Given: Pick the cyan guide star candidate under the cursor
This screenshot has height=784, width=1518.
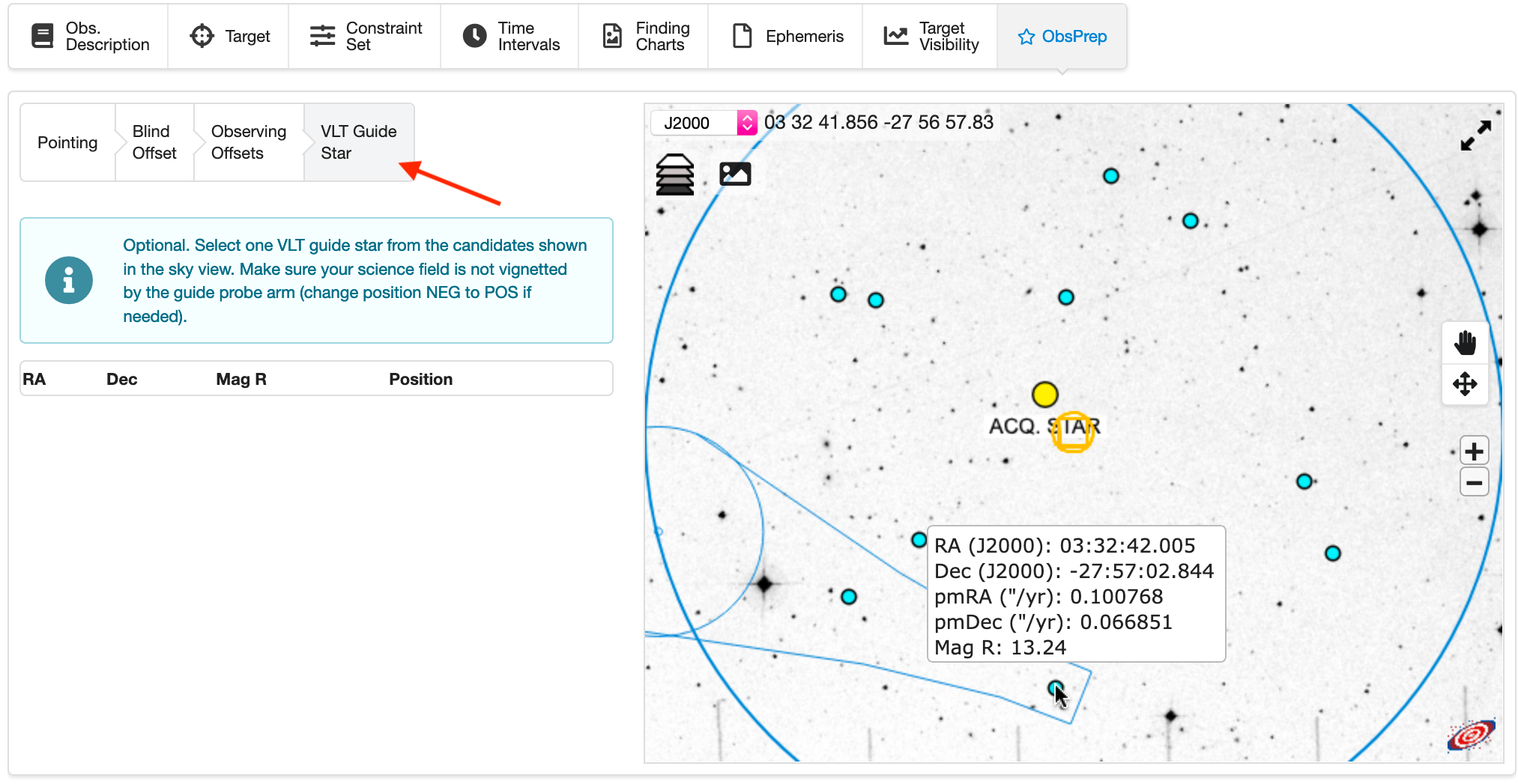Looking at the screenshot, I should 1055,687.
